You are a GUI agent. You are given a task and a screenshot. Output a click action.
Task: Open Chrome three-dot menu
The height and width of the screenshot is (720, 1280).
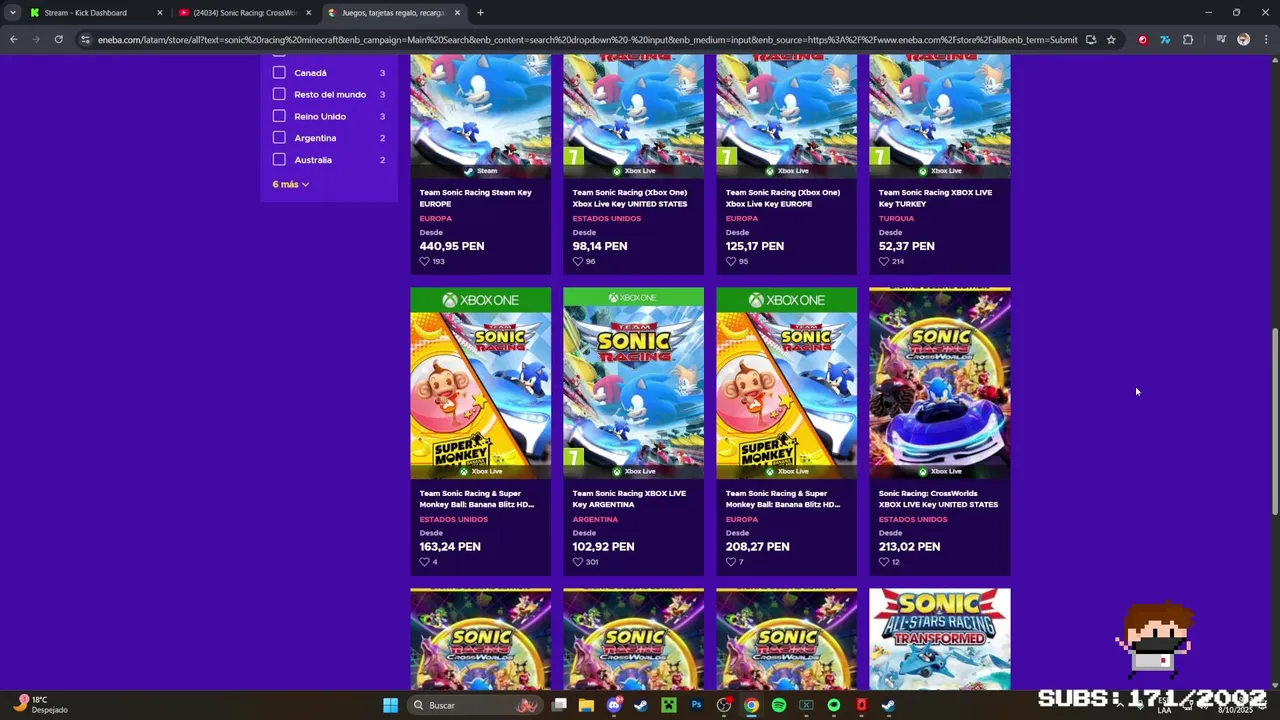(1265, 40)
